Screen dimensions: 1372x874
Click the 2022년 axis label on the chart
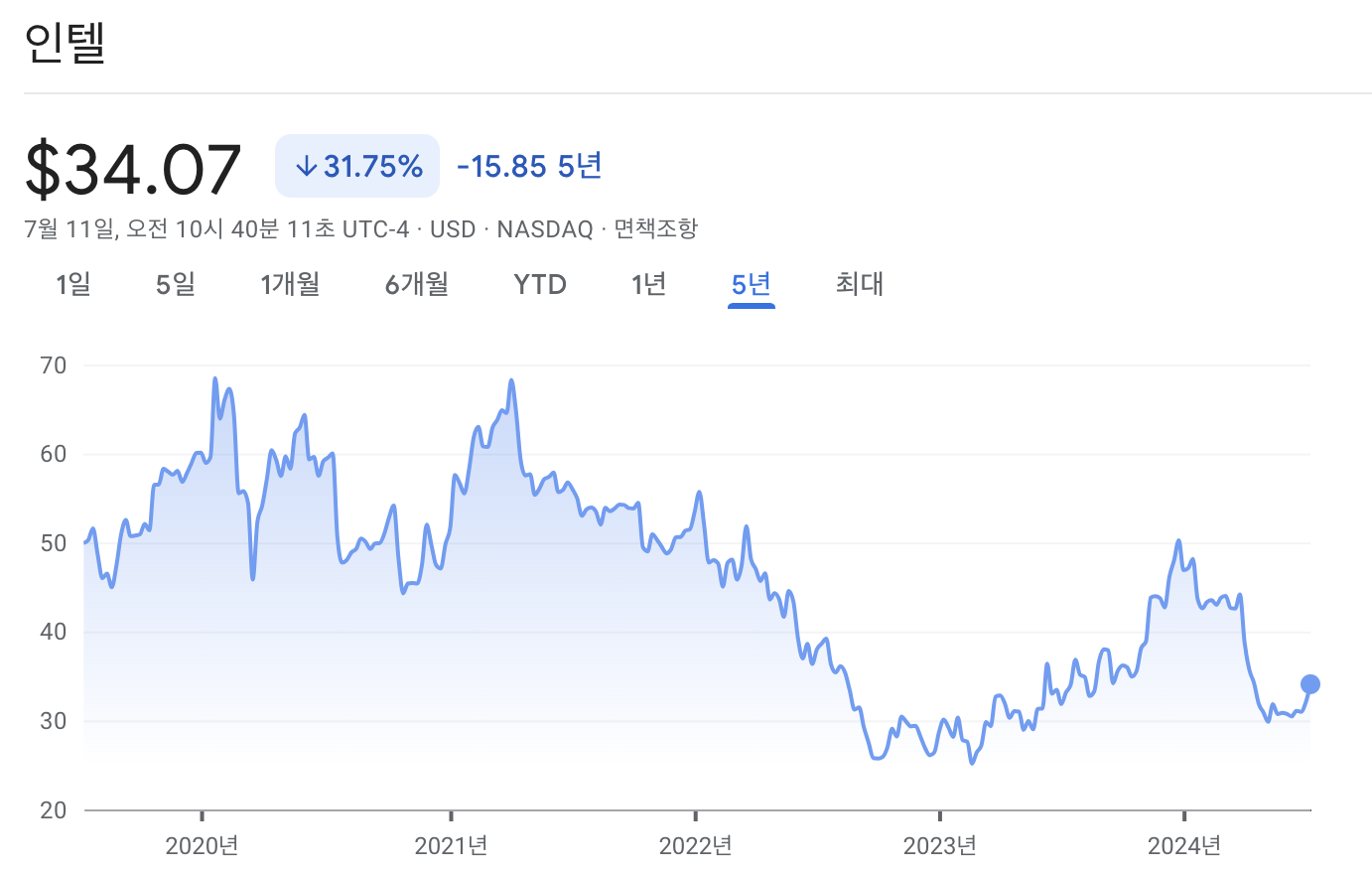click(695, 847)
